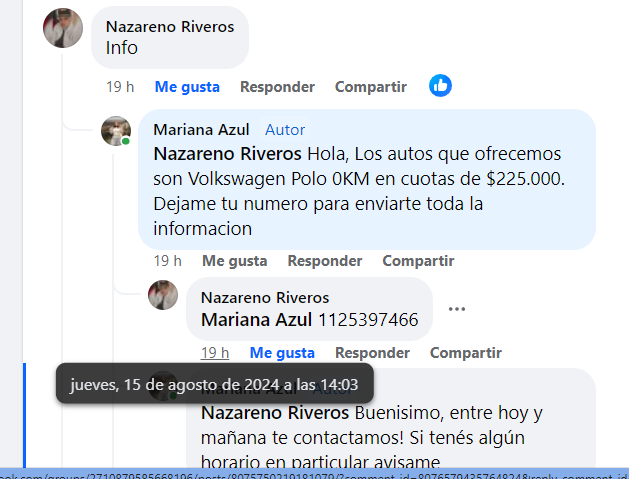Click Responder under the phone number reply

(x=372, y=353)
